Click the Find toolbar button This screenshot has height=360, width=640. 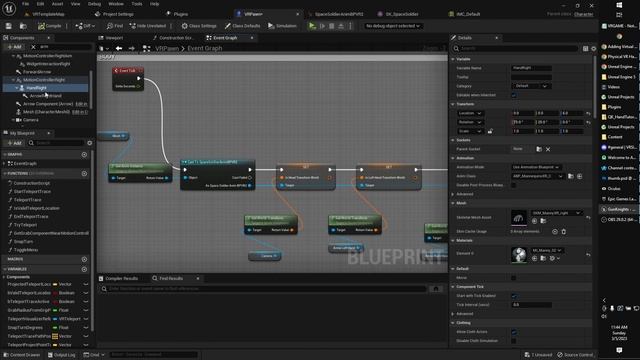click(115, 26)
